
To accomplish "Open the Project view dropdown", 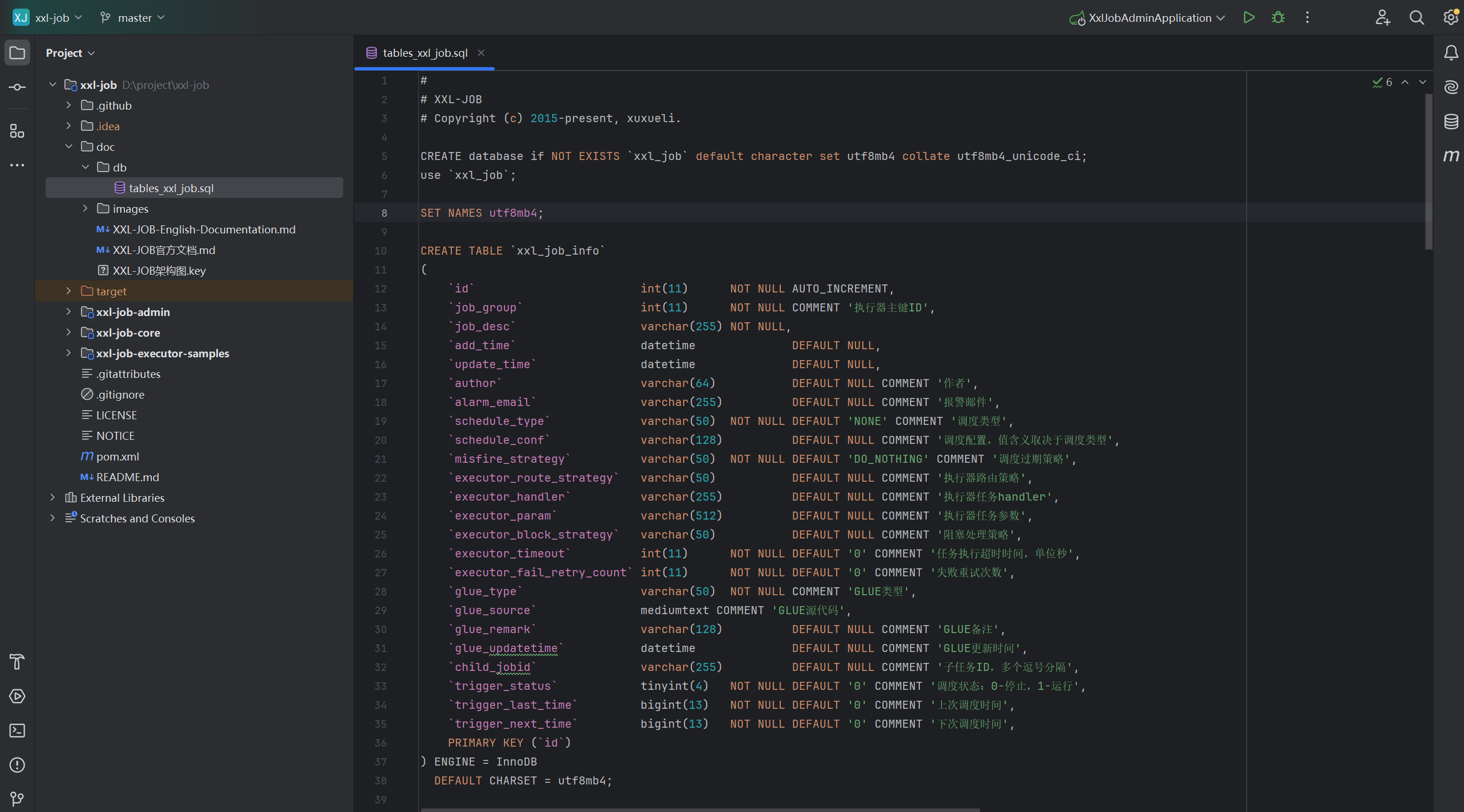I will click(x=70, y=53).
